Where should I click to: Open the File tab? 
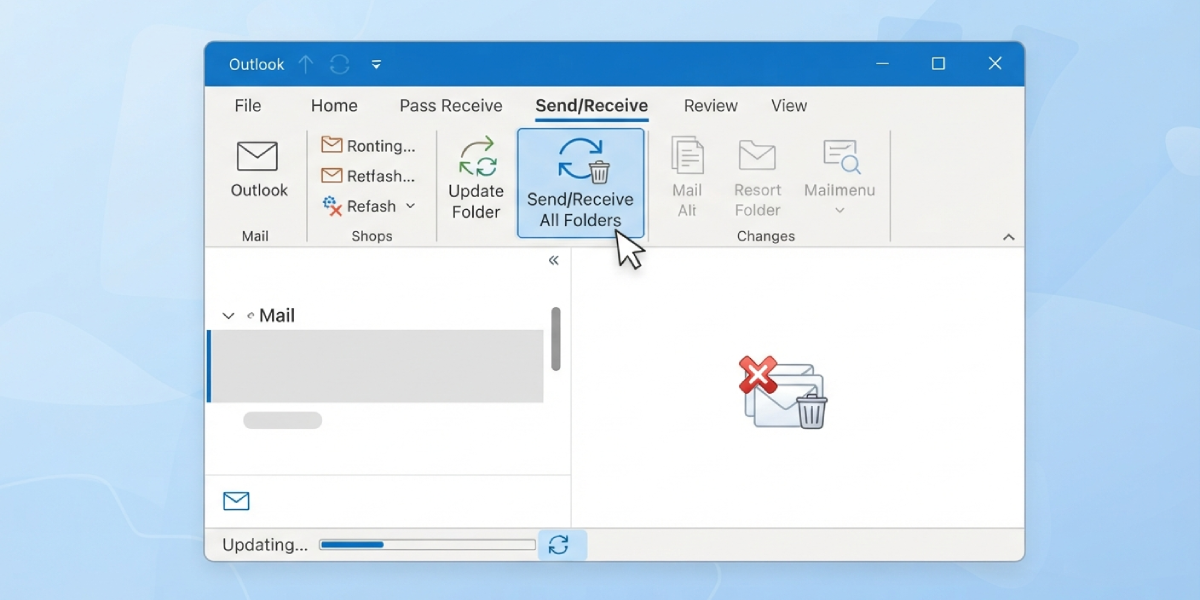click(x=248, y=106)
